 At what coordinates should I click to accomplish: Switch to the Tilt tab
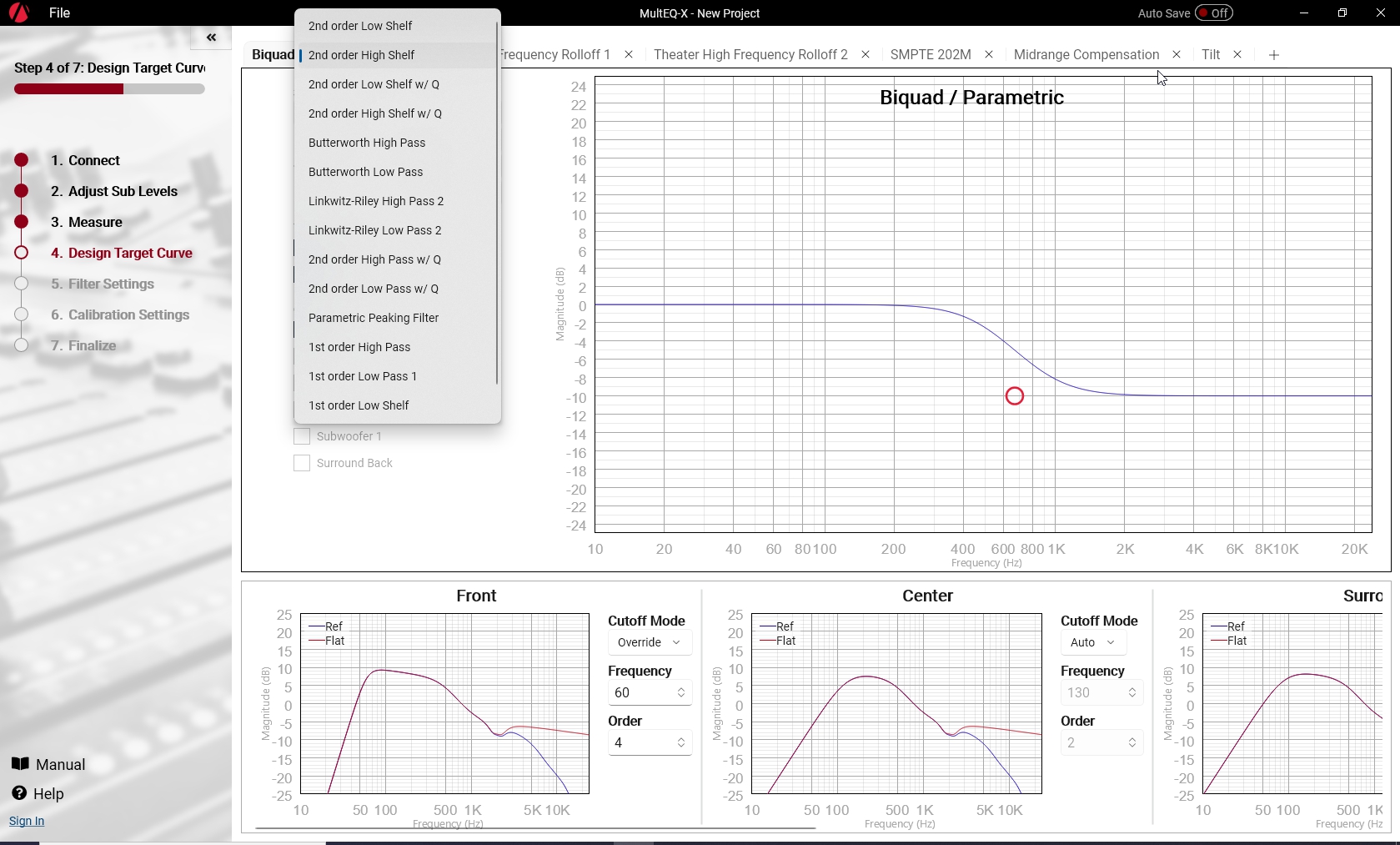1211,54
